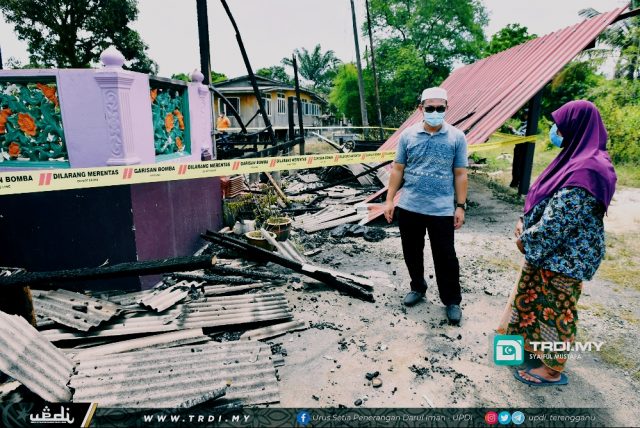Screen dimensions: 640x428
Task: Click the 'TRDI.MY' watermark title text
Action: click(566, 346)
